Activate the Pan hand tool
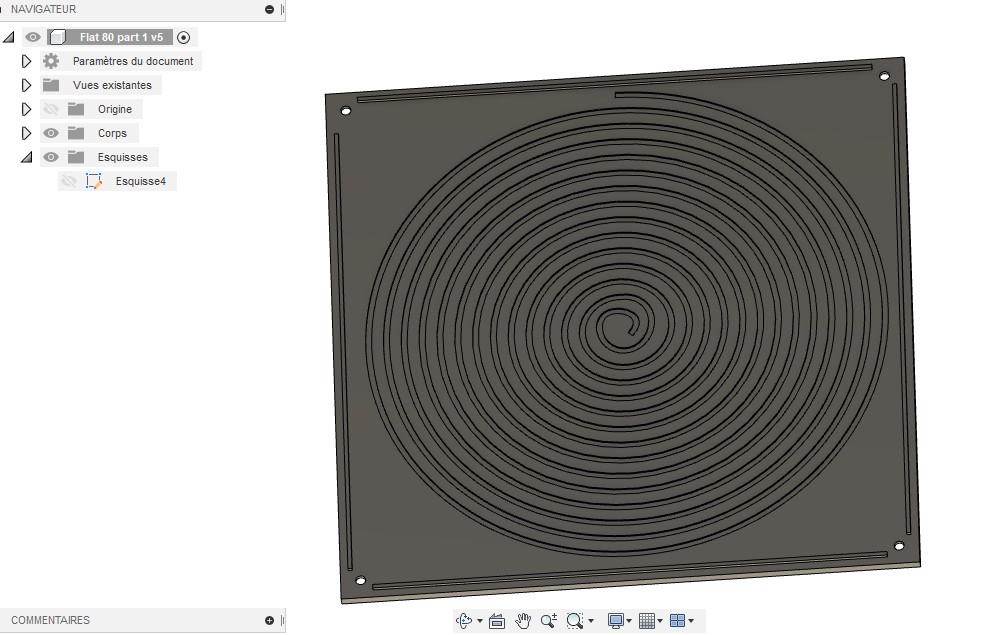Screen dimensions: 999x635 pyautogui.click(x=523, y=620)
